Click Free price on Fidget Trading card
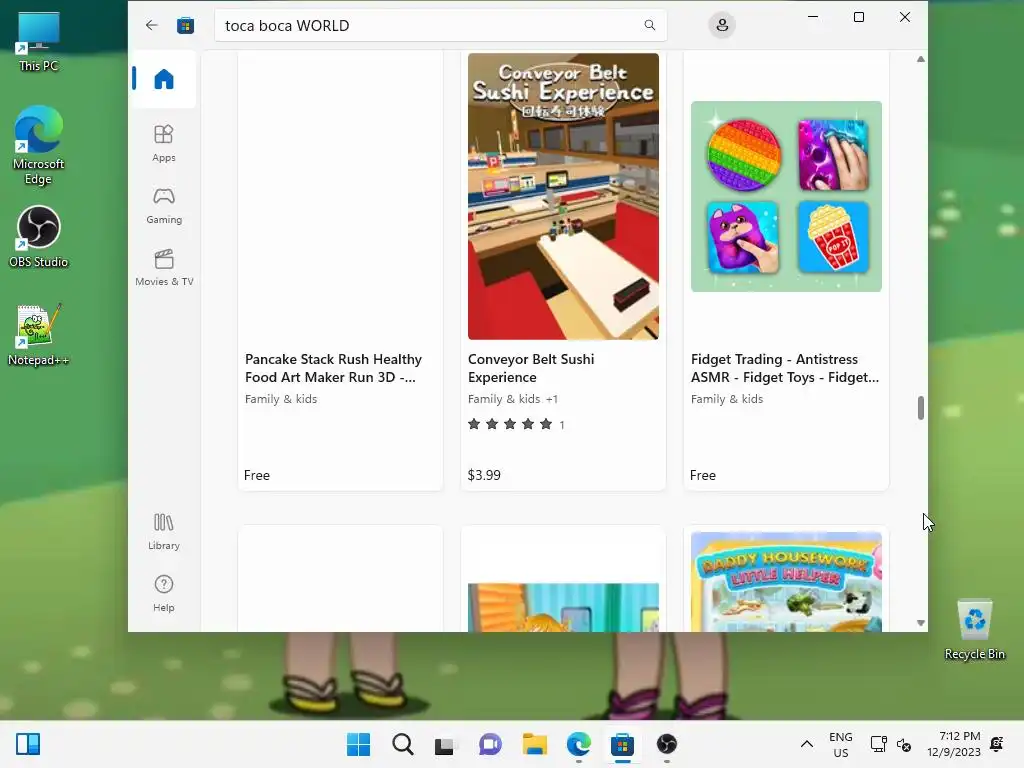 coord(703,475)
